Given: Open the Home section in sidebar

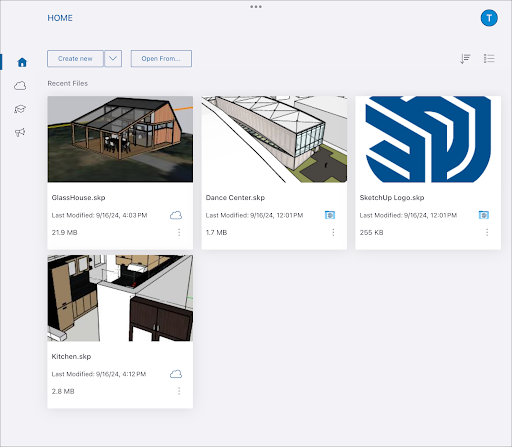Looking at the screenshot, I should 22,62.
